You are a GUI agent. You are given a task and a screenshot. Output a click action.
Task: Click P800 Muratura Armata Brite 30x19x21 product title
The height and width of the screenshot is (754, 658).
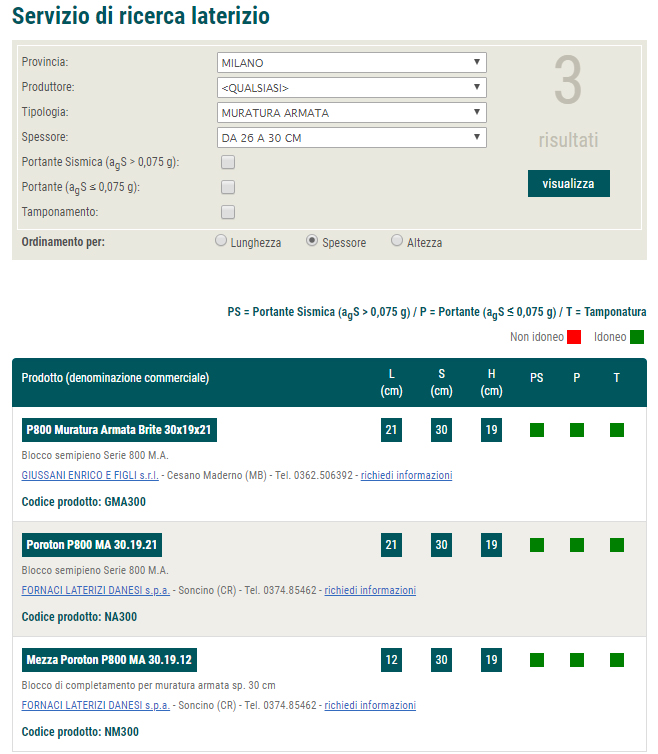point(119,430)
